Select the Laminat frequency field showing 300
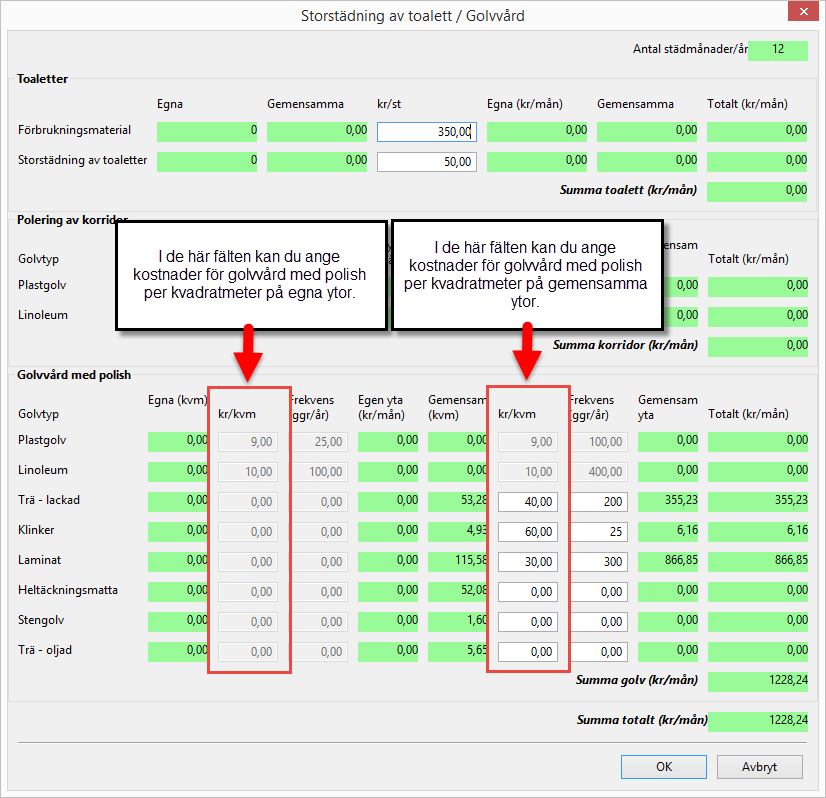 click(x=598, y=561)
